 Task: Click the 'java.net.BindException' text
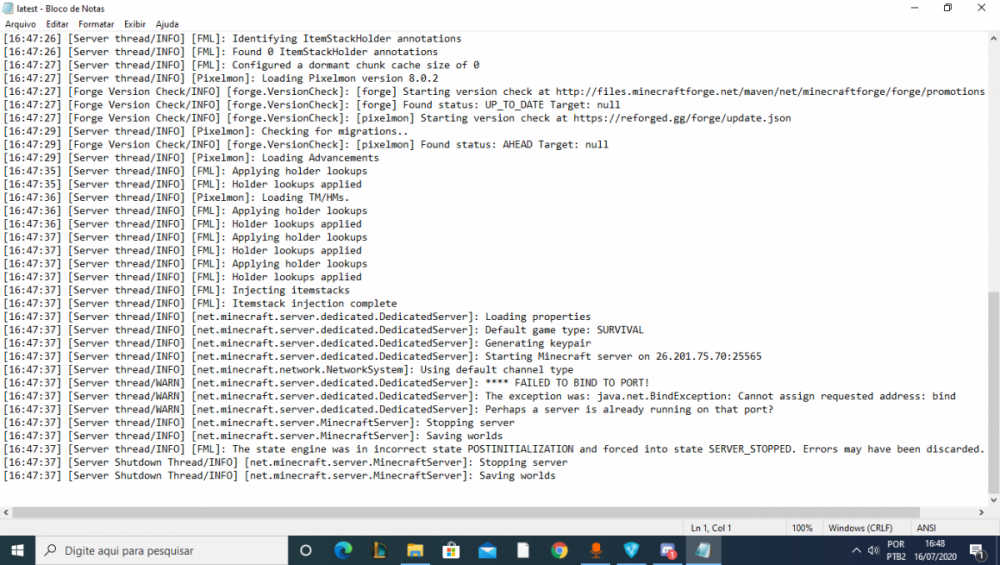point(664,396)
